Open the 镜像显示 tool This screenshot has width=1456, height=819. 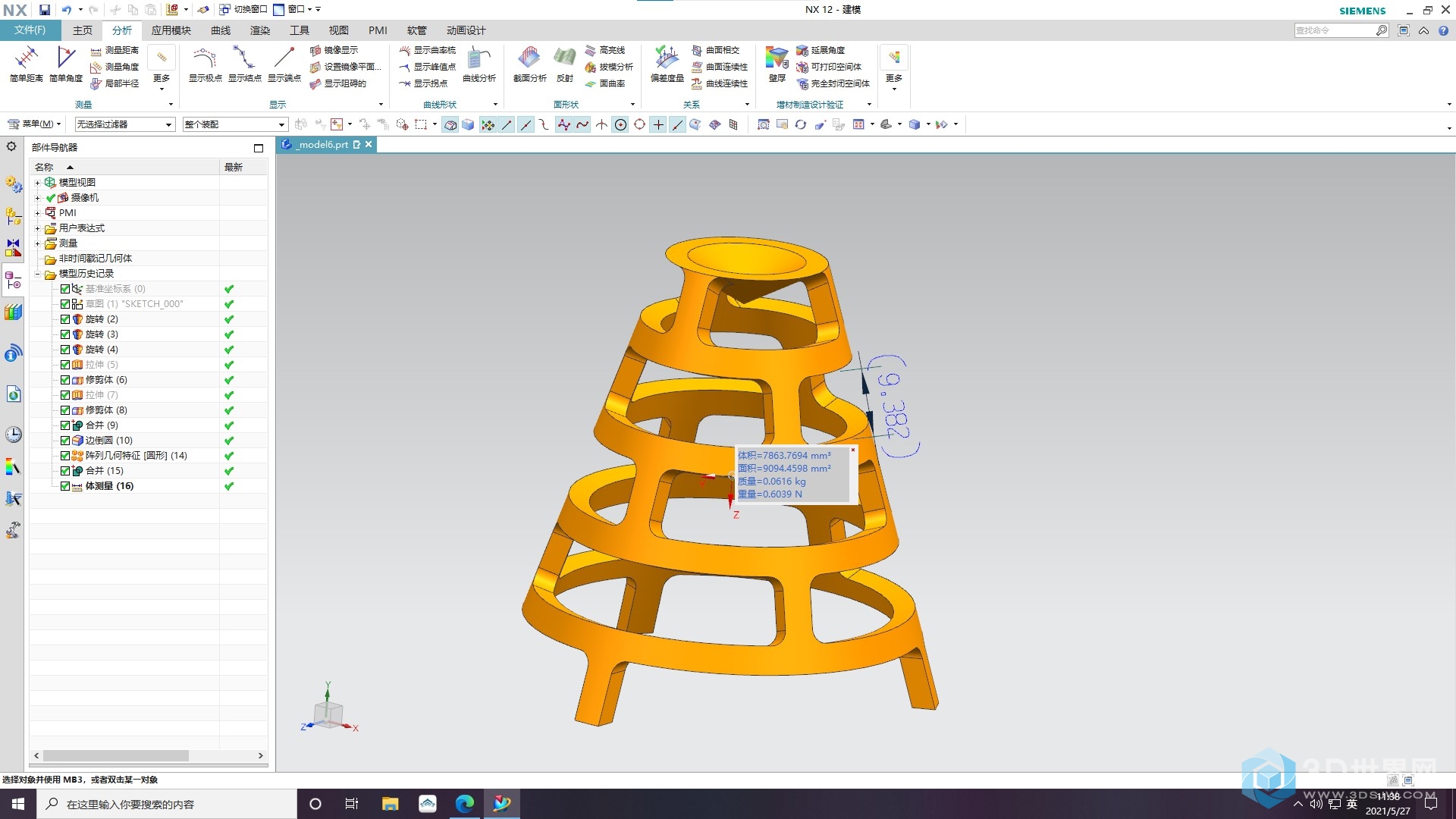(x=334, y=50)
